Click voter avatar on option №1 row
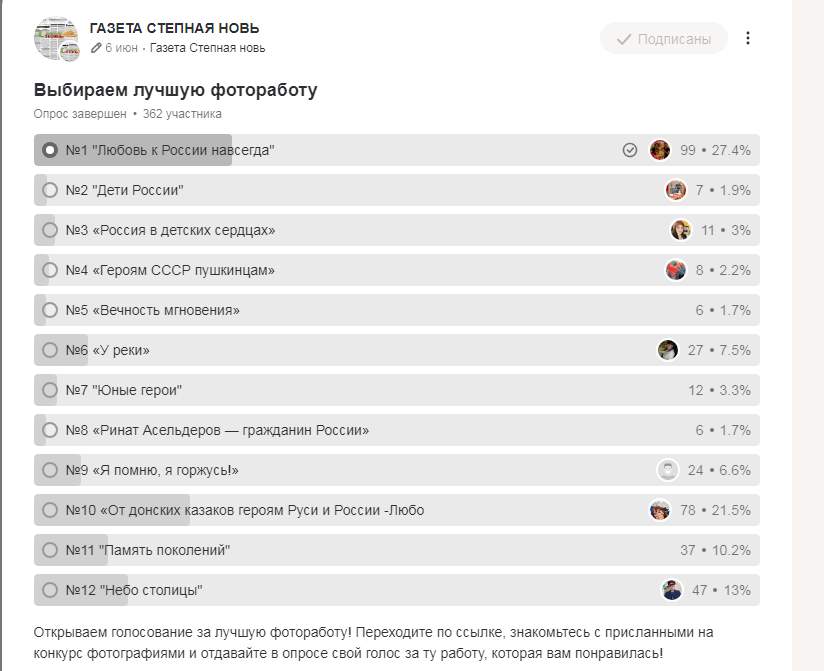The height and width of the screenshot is (671, 824). click(660, 150)
